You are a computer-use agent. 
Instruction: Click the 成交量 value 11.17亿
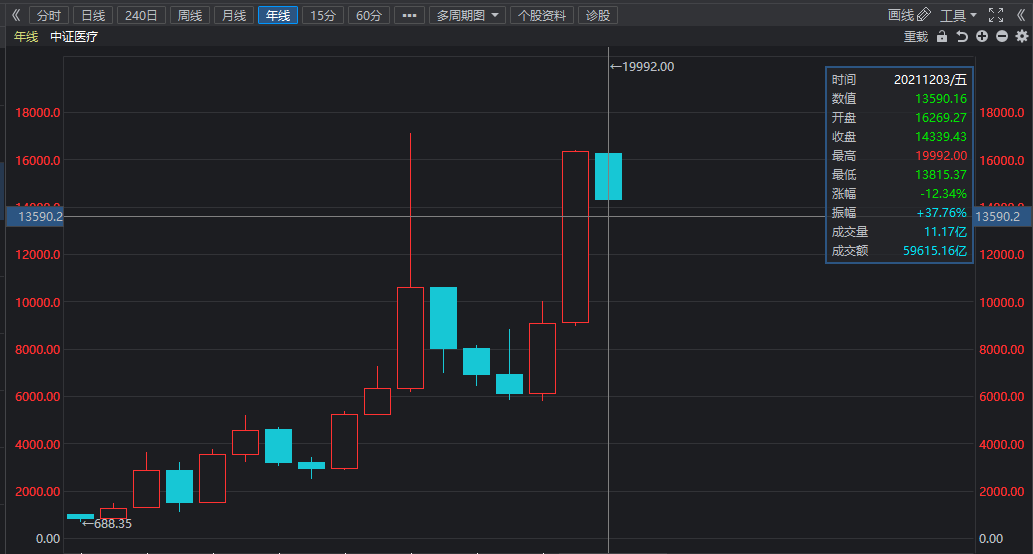(945, 232)
